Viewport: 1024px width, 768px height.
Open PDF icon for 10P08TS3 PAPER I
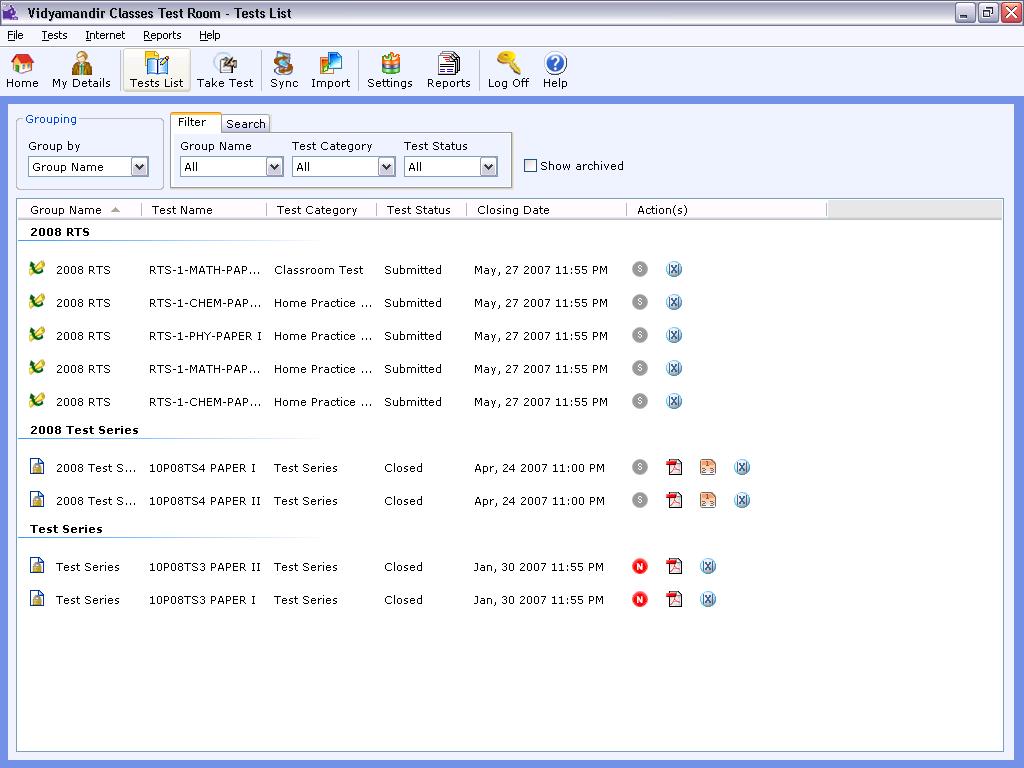click(674, 599)
